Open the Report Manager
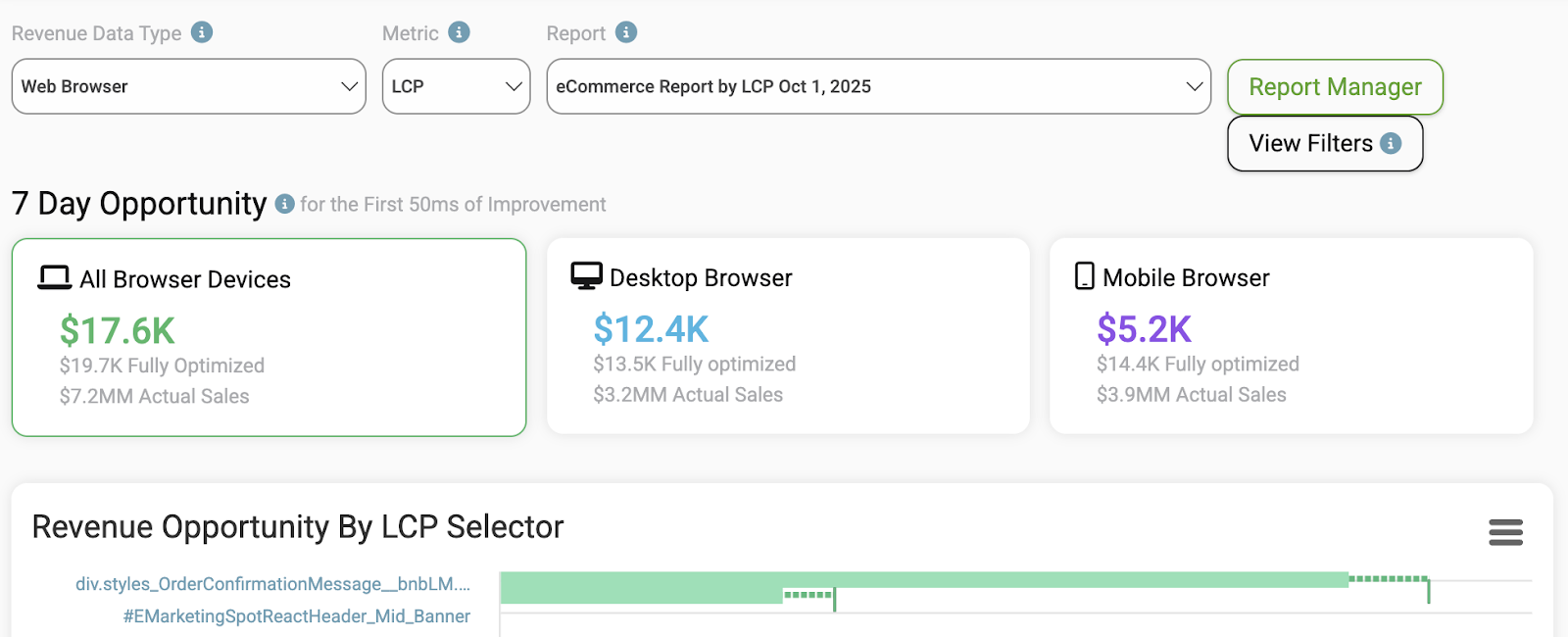 1335,87
